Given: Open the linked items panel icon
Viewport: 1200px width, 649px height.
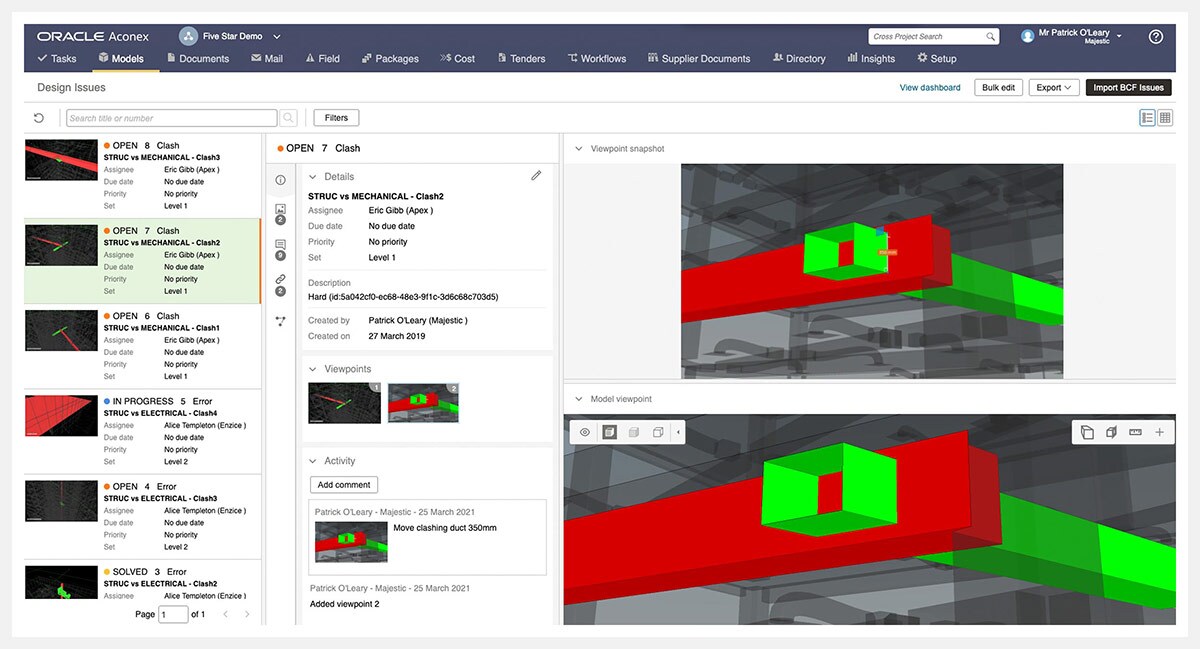Looking at the screenshot, I should (280, 278).
